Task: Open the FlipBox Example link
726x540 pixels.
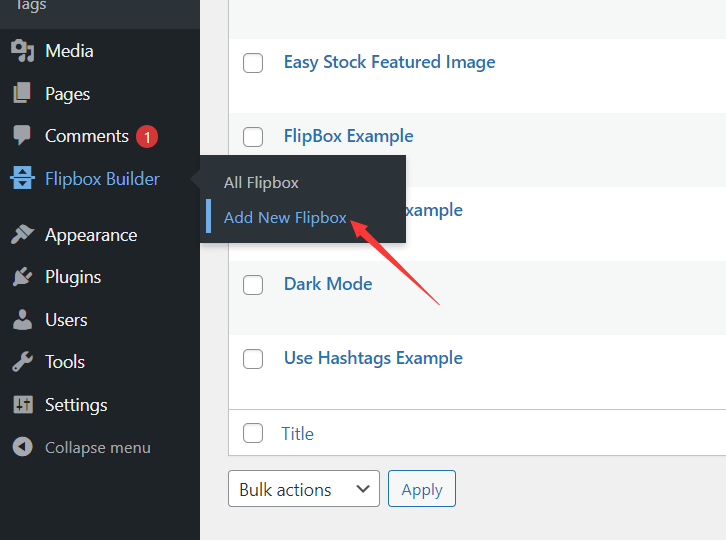Action: click(348, 136)
